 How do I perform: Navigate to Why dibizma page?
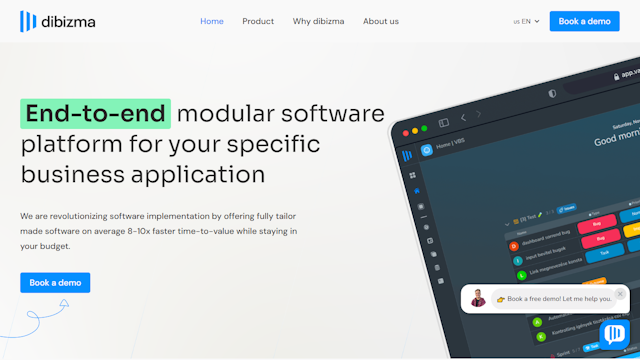(x=318, y=21)
